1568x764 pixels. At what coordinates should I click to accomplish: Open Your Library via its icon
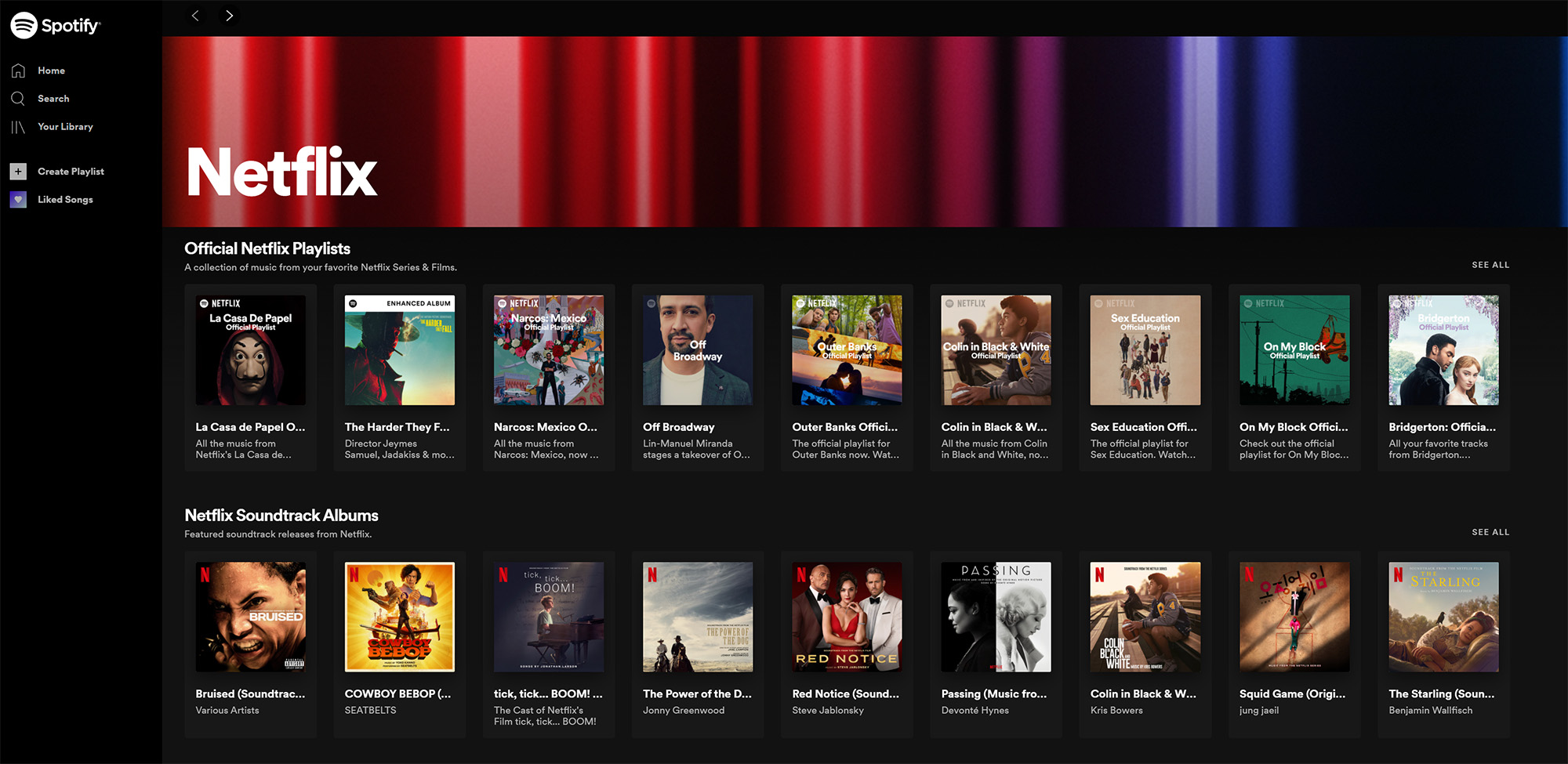(x=17, y=126)
